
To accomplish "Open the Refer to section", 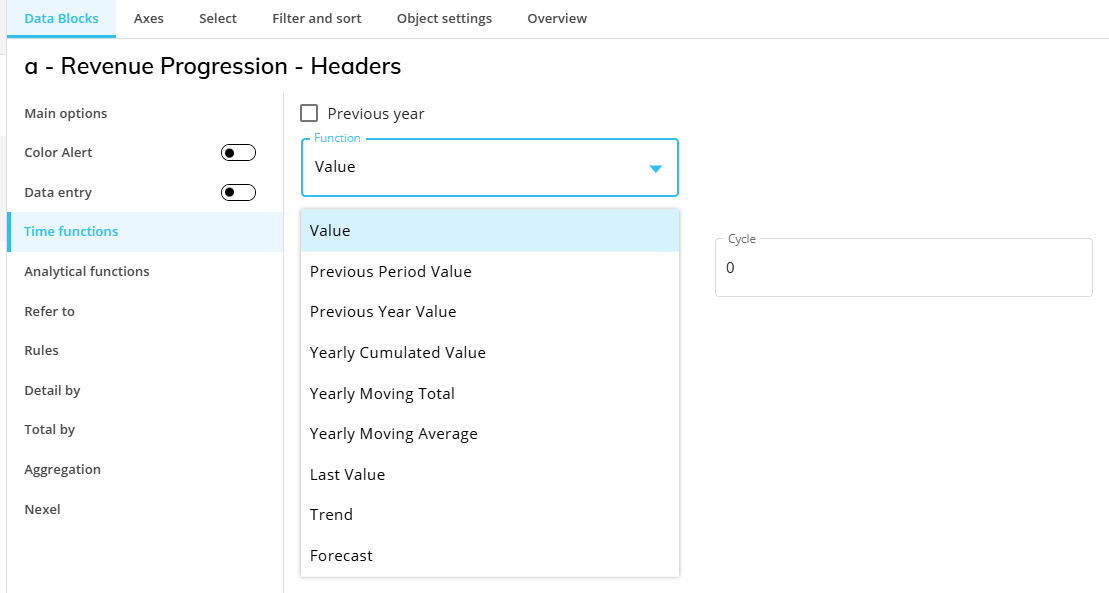I will 49,311.
